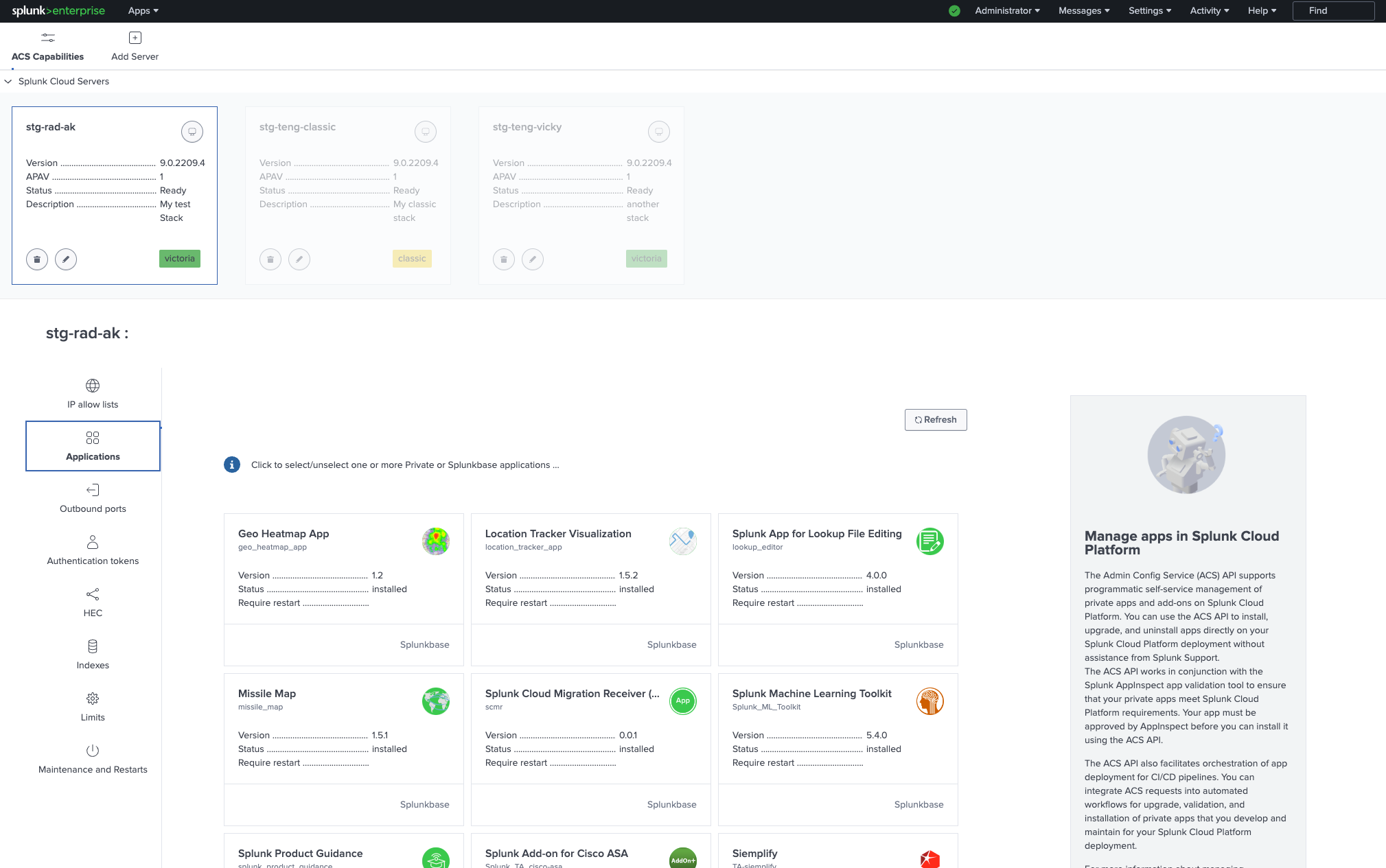
Task: Click the Manage apps in Splunk Cloud heading
Action: [1182, 543]
